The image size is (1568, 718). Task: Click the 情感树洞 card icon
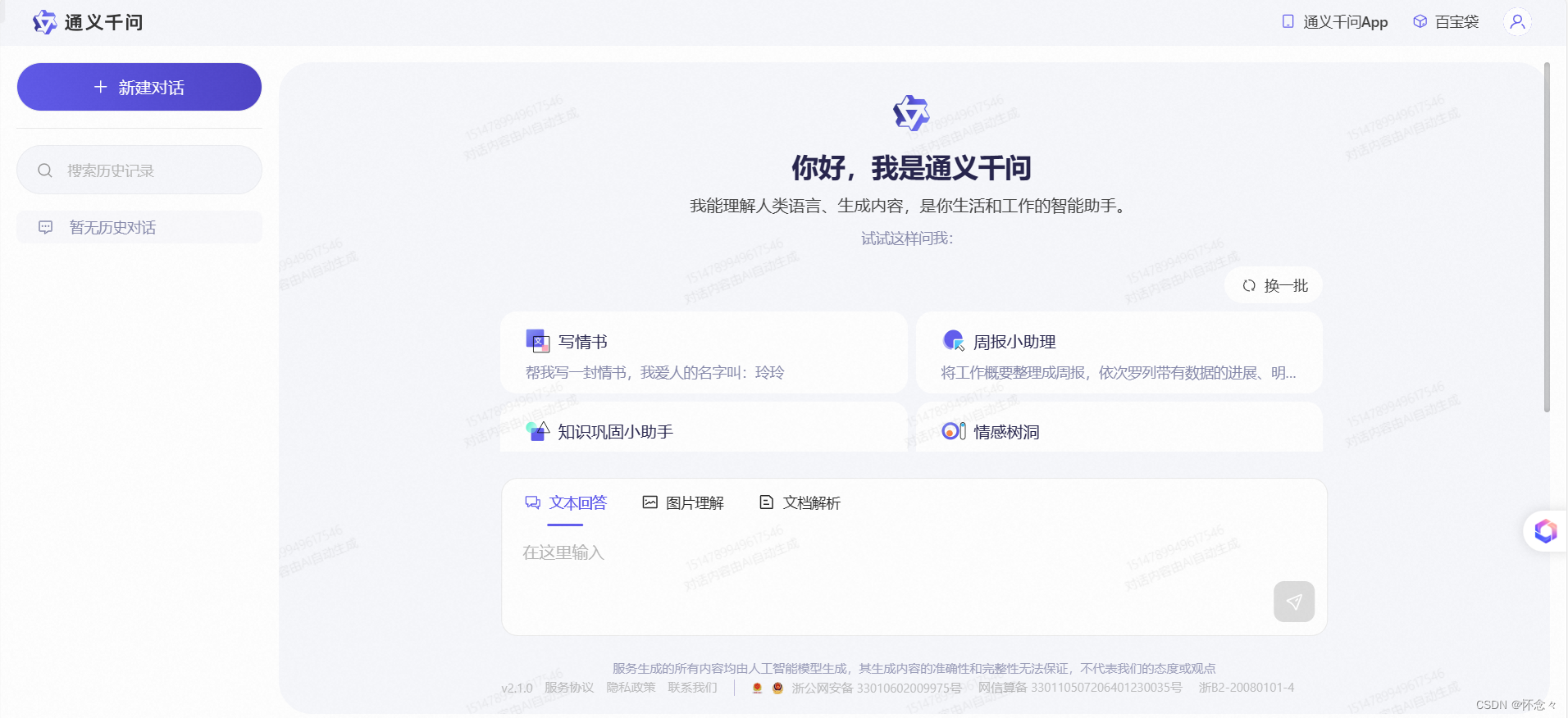tap(954, 430)
